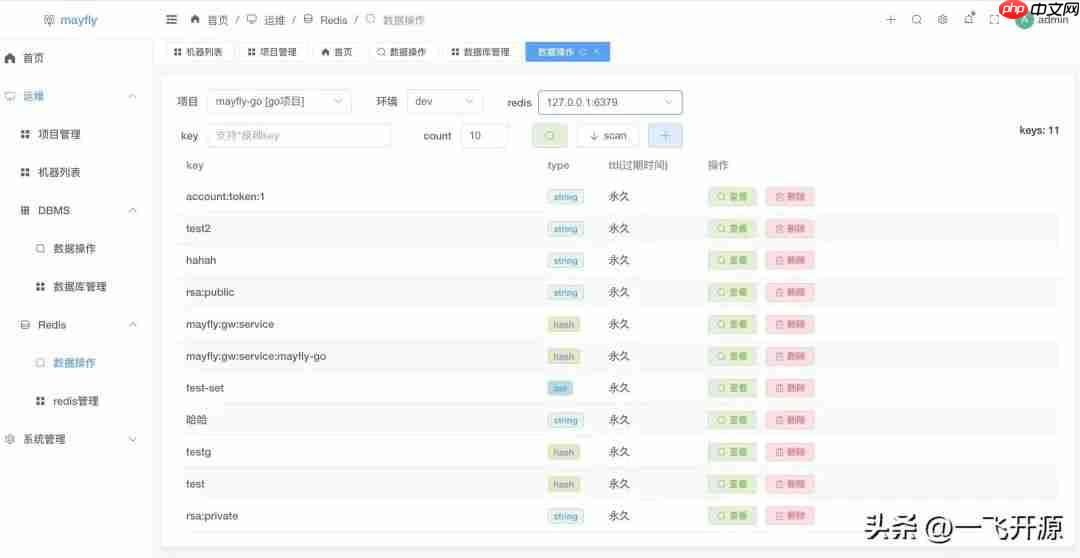Screen dimensions: 1080x558
Task: Toggle the fullscreen icon in header
Action: tap(994, 20)
